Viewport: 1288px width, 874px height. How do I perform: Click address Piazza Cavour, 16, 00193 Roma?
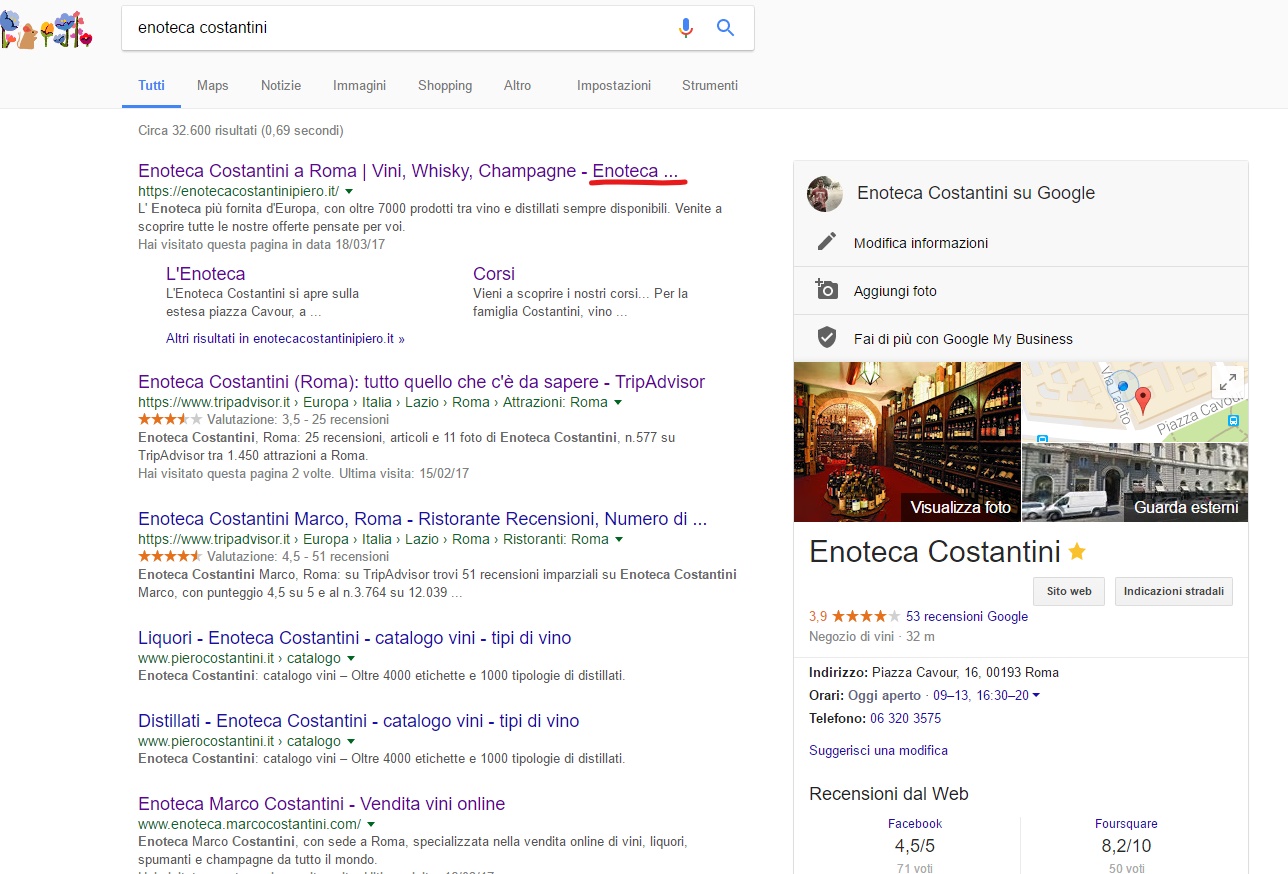pyautogui.click(x=965, y=672)
